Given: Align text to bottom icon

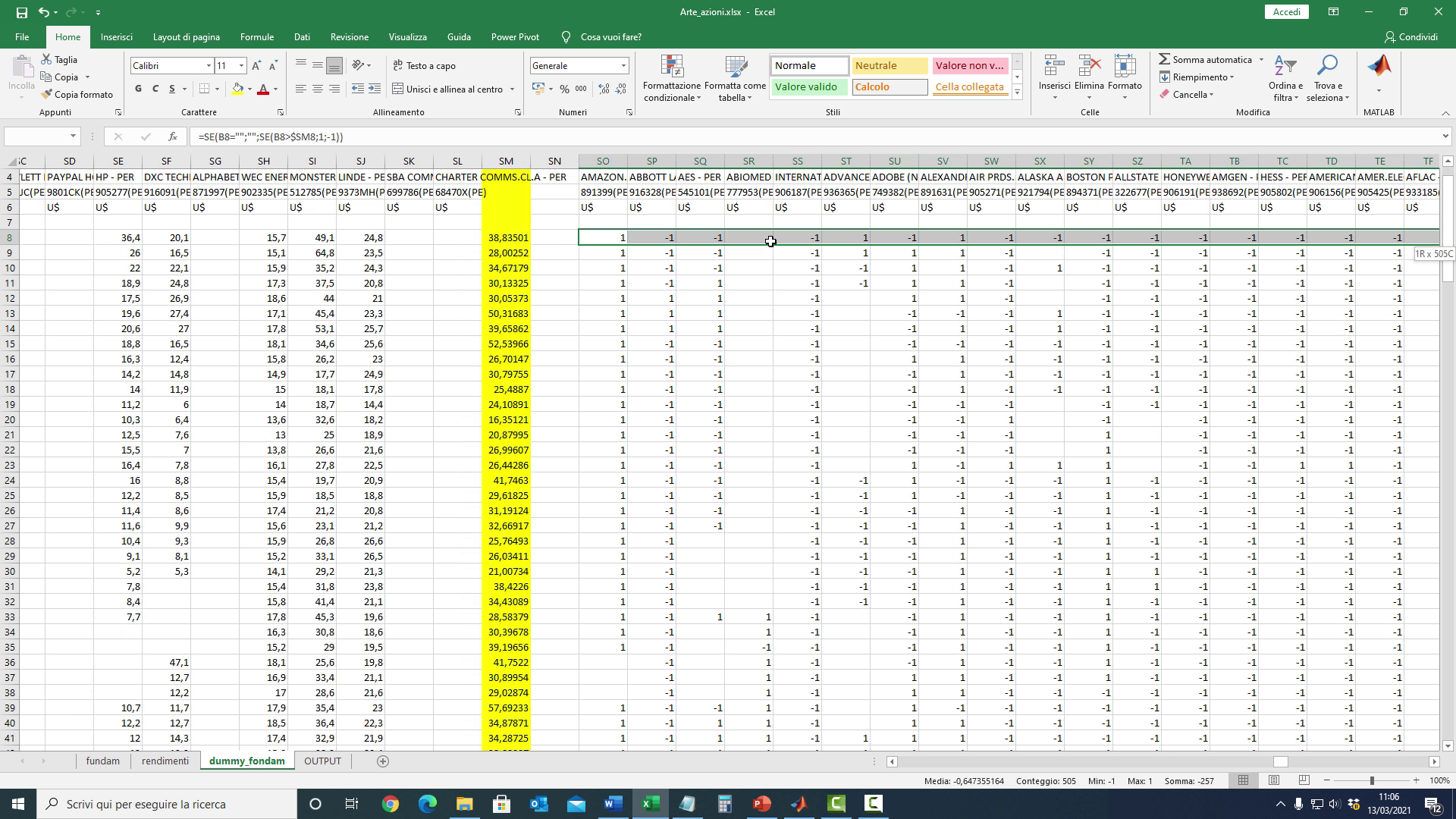Looking at the screenshot, I should coord(334,65).
